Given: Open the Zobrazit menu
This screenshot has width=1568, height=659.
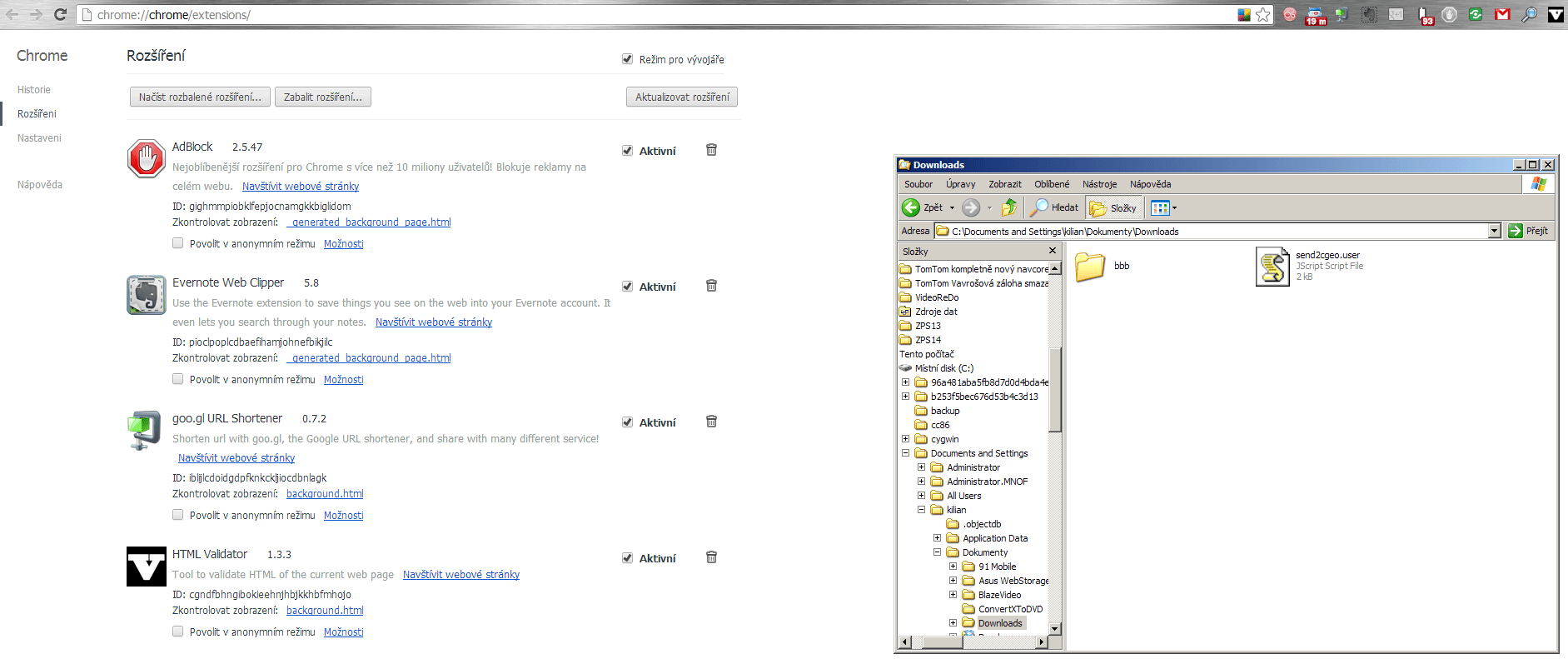Looking at the screenshot, I should point(1005,184).
